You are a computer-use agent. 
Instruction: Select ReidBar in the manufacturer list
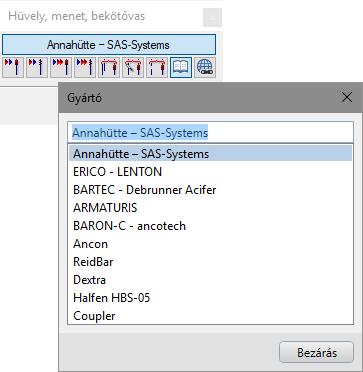tap(210, 262)
